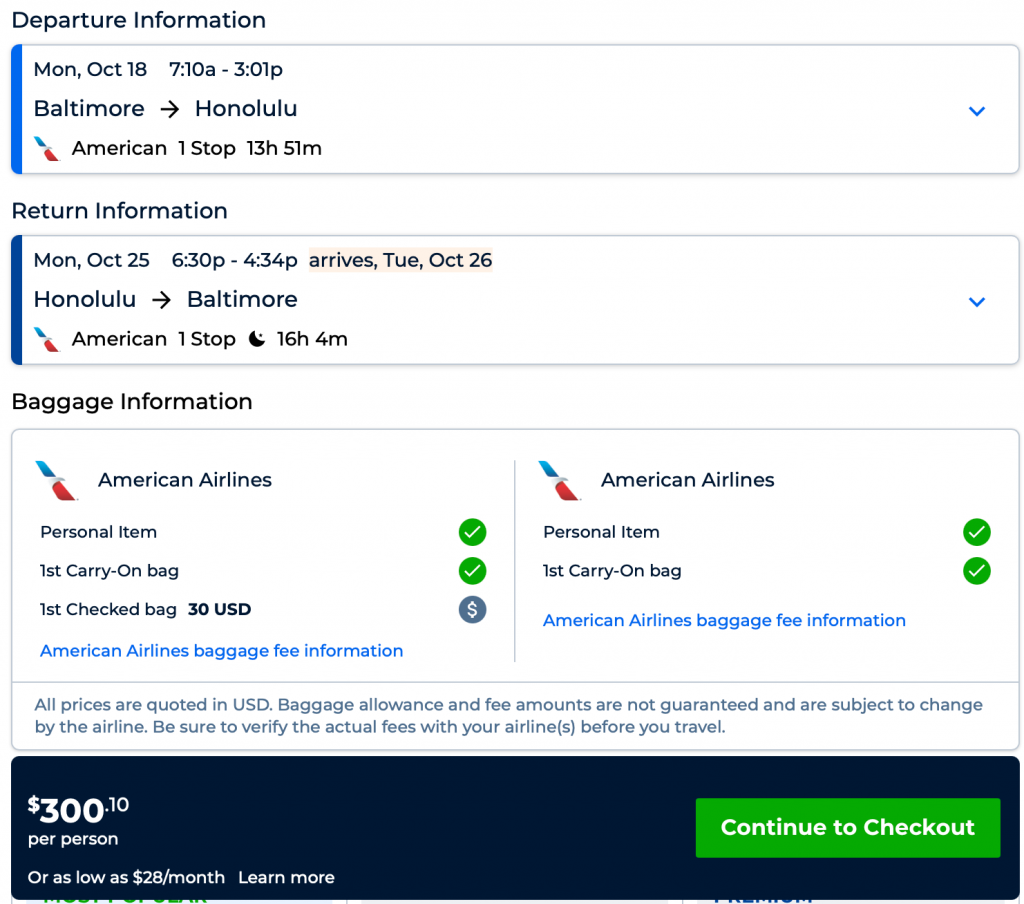This screenshot has height=904, width=1024.
Task: Click the $300.10 per person price
Action: [78, 811]
